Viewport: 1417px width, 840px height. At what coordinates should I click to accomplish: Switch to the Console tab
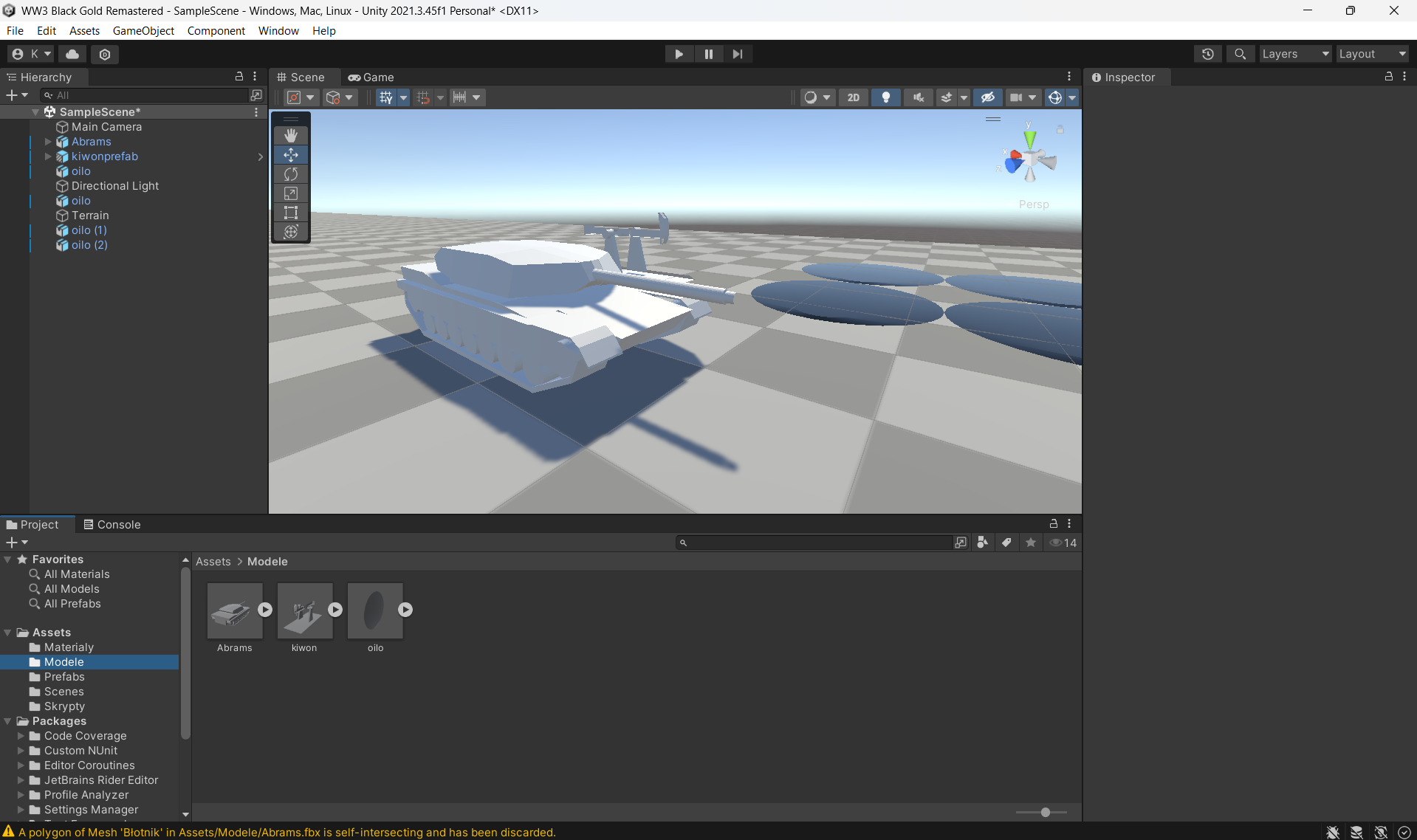point(112,525)
